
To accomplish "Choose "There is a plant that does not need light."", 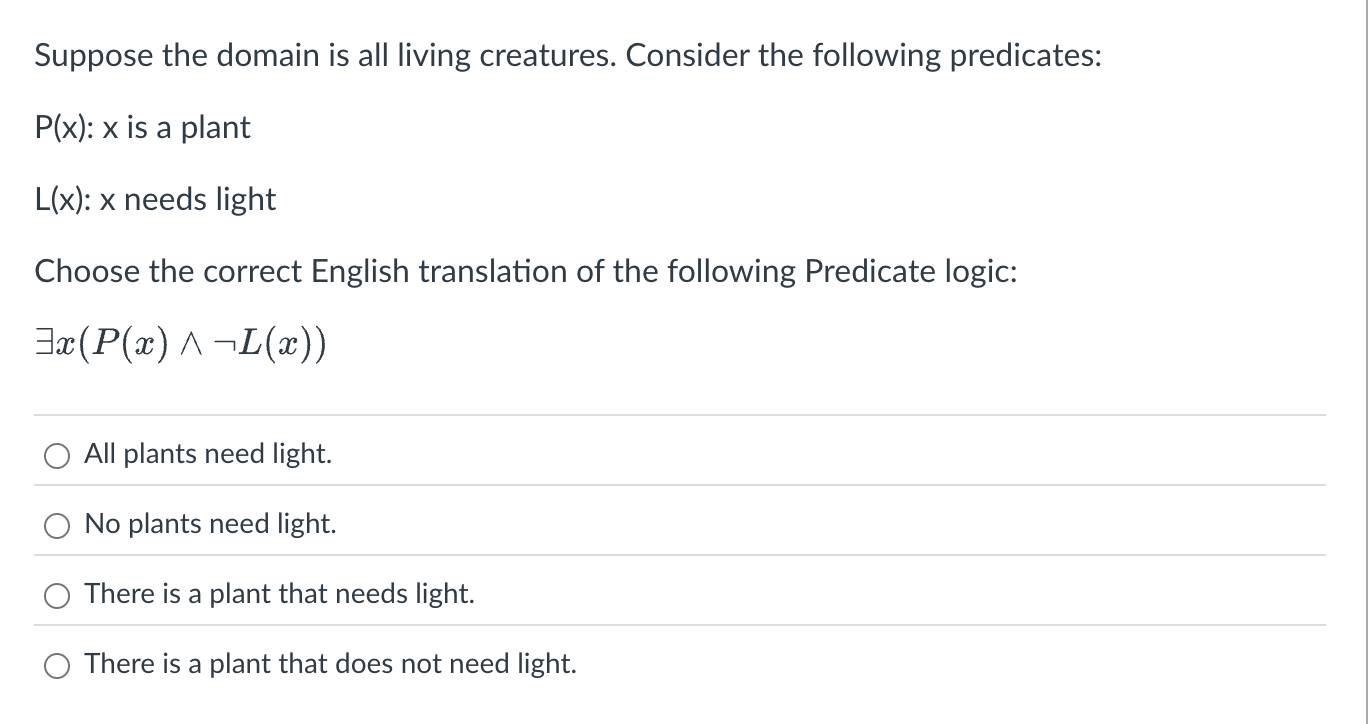I will click(x=57, y=664).
